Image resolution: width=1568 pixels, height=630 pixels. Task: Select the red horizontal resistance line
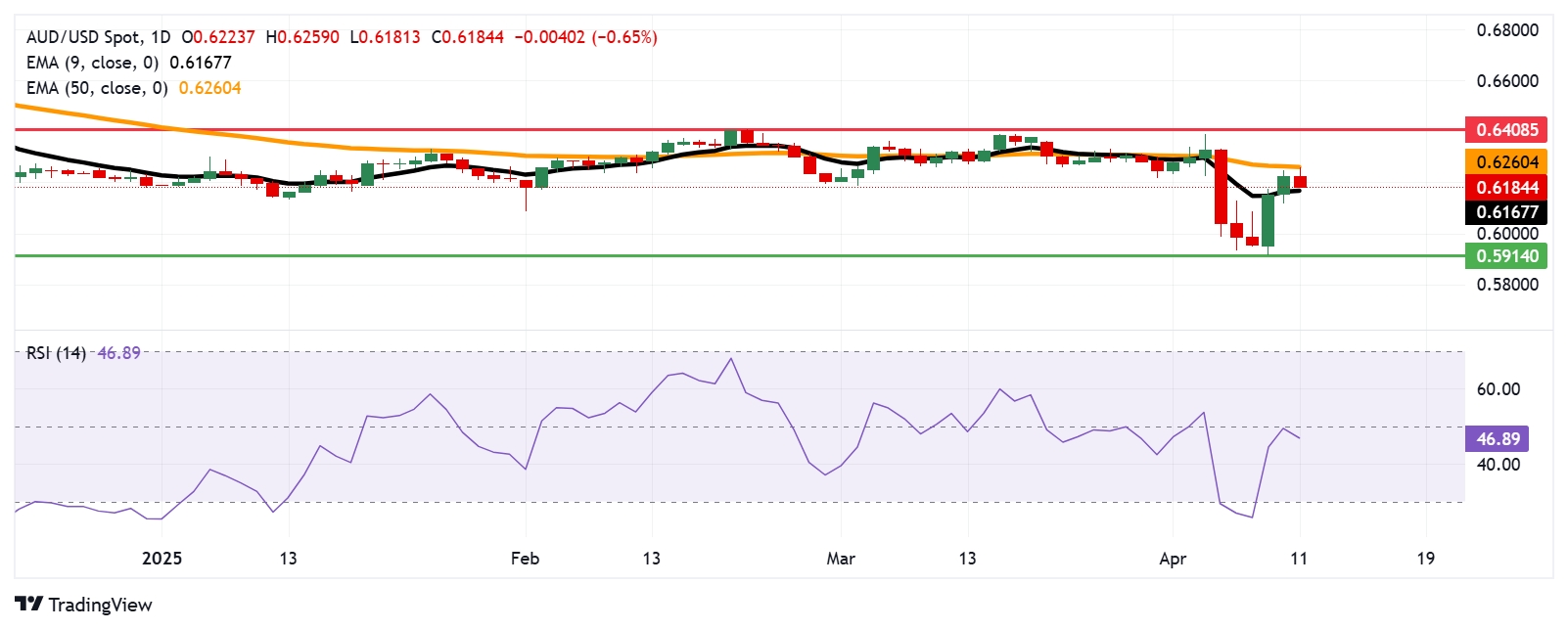[739, 128]
